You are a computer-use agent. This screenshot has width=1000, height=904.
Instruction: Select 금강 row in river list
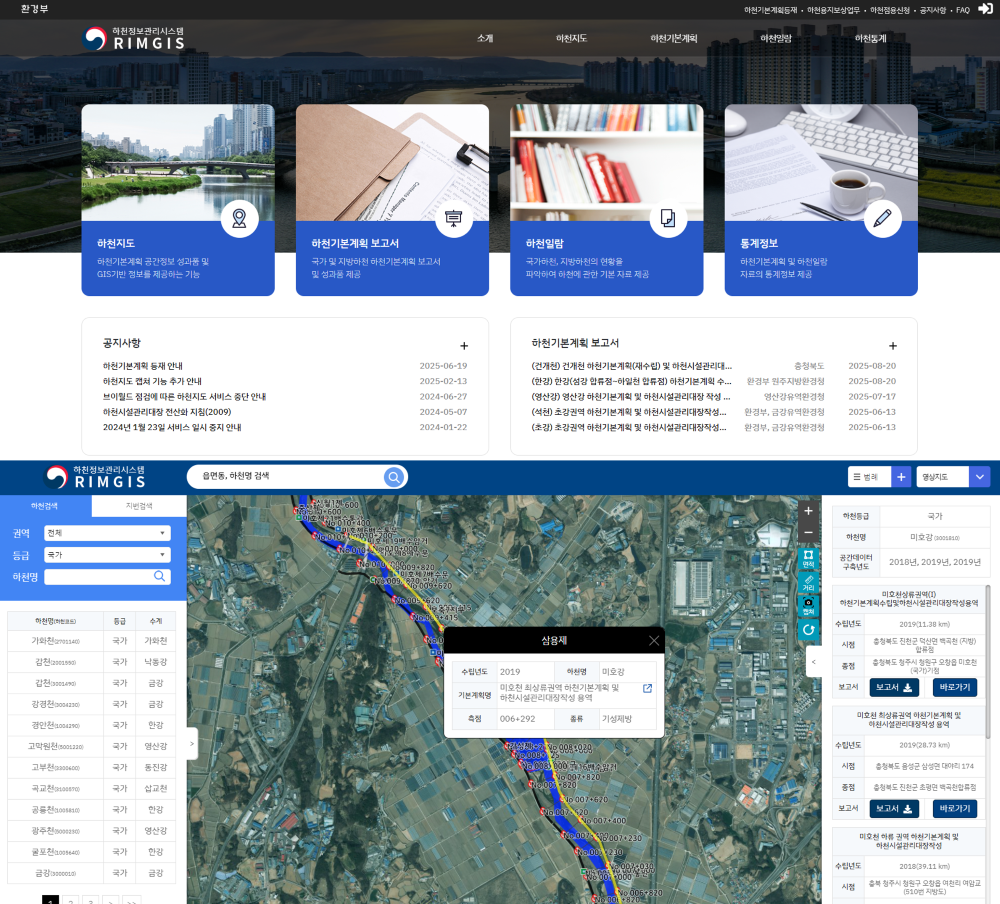point(91,873)
